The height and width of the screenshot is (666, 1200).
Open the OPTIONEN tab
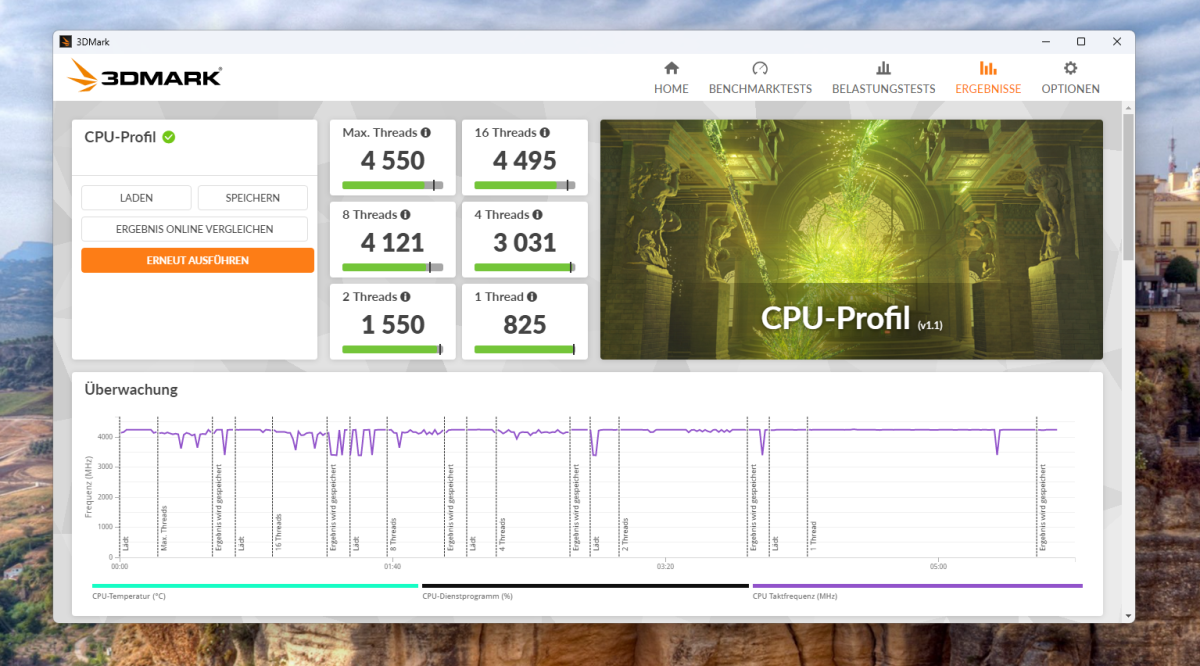[x=1070, y=78]
